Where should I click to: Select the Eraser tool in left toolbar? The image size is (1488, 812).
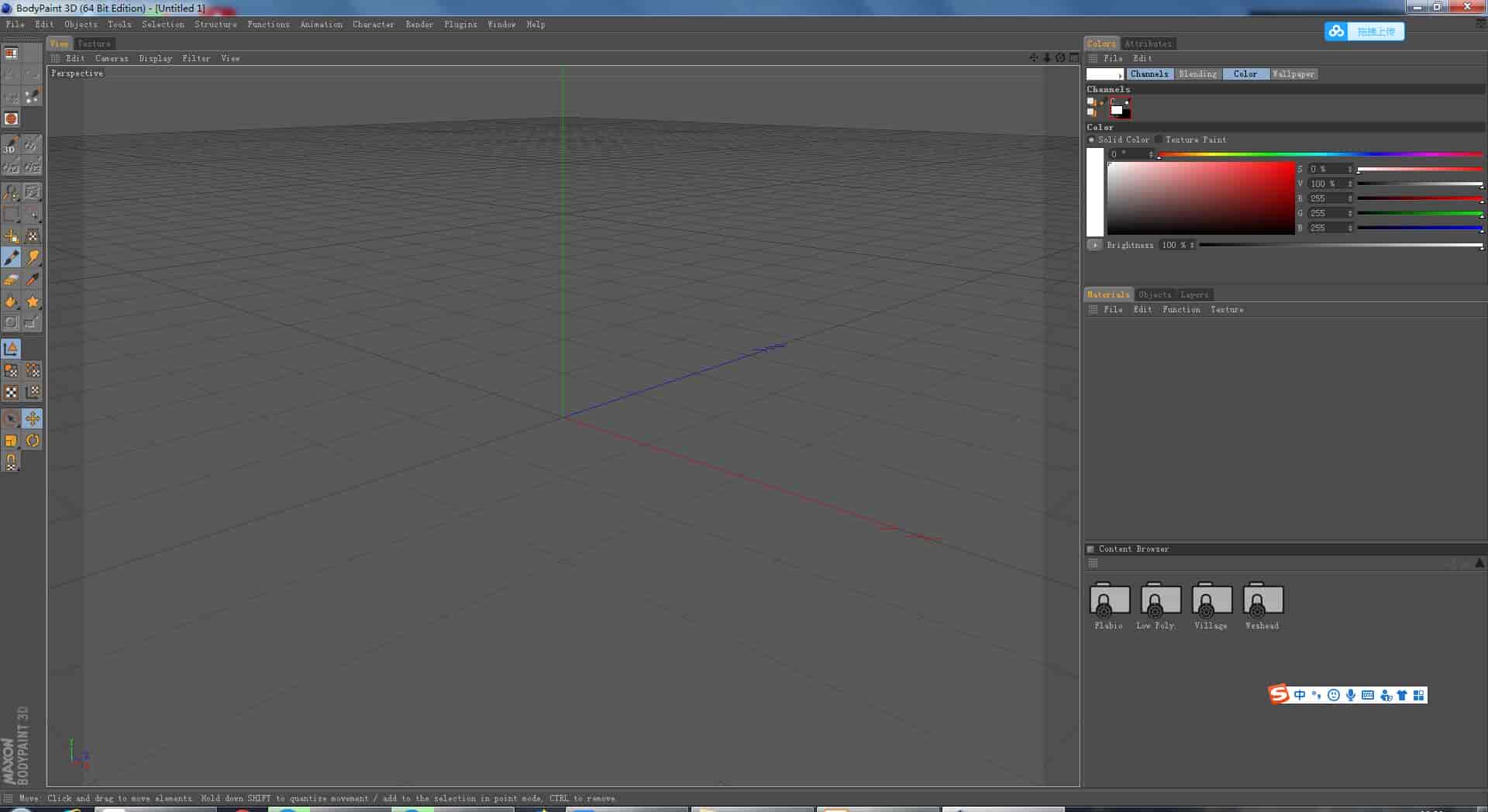click(x=11, y=280)
